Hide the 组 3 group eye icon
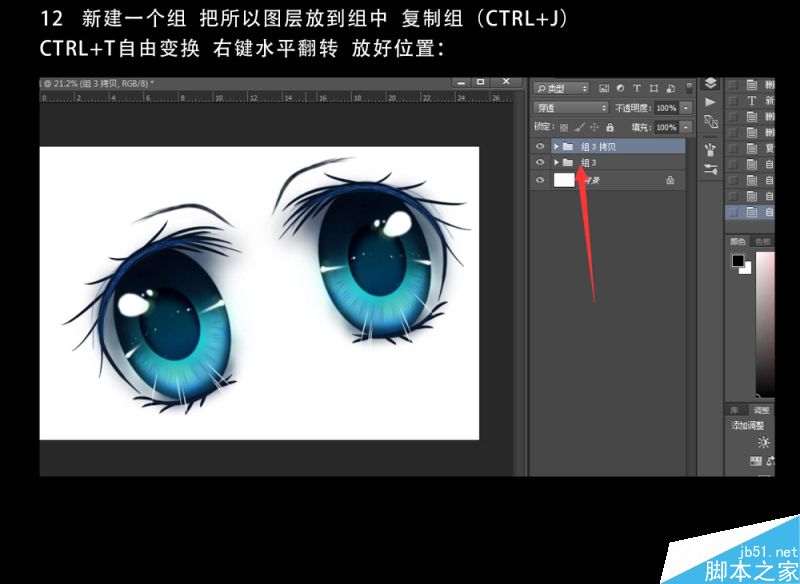This screenshot has width=800, height=584. tap(540, 162)
